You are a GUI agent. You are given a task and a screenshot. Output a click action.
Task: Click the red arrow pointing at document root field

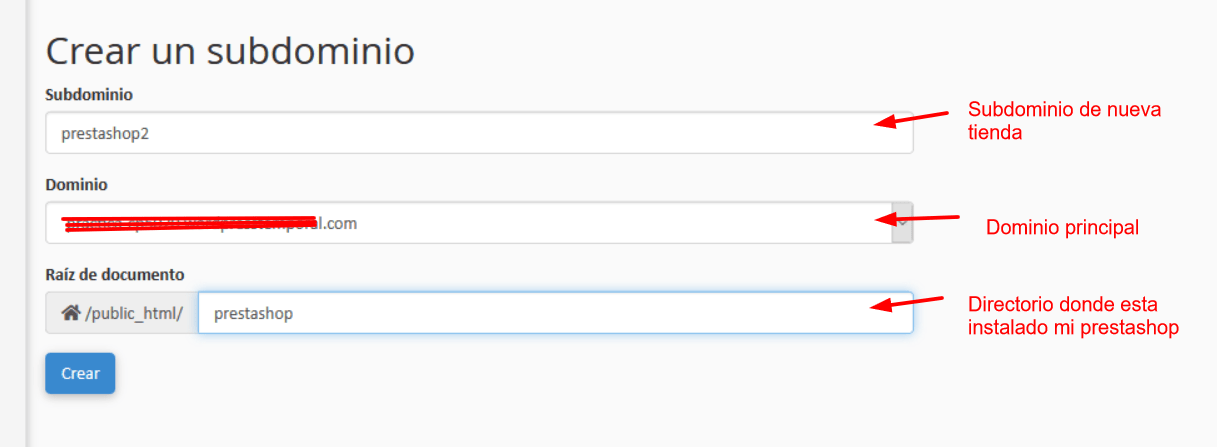point(908,302)
